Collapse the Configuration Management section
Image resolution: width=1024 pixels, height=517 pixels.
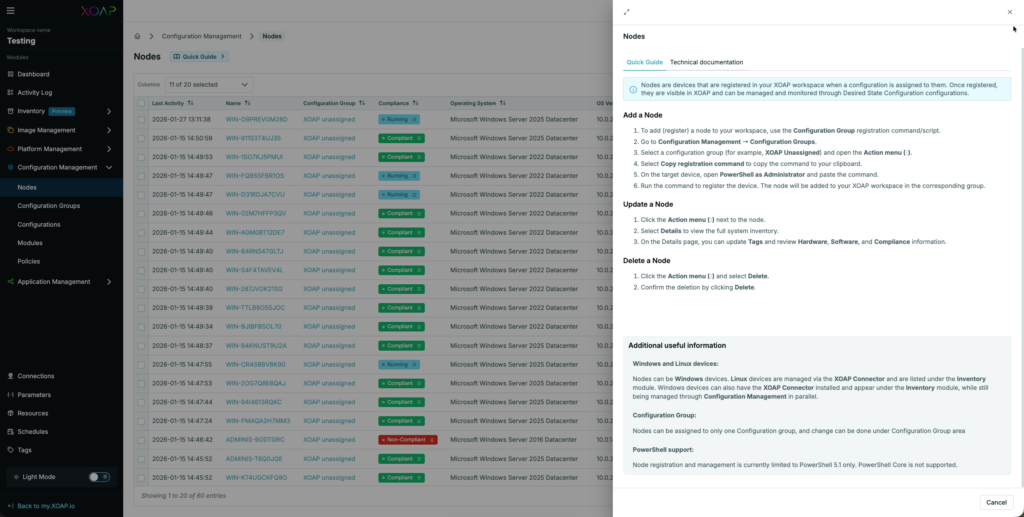pyautogui.click(x=108, y=167)
